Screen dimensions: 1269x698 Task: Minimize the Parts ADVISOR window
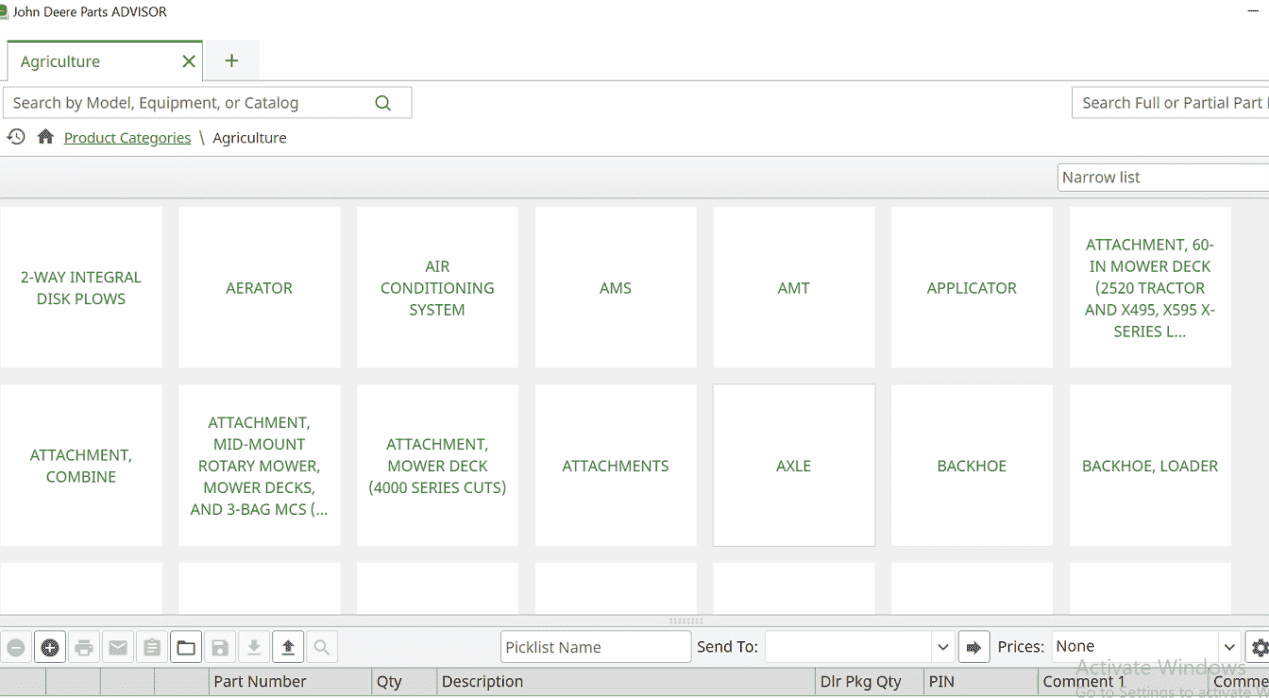pyautogui.click(x=1254, y=12)
